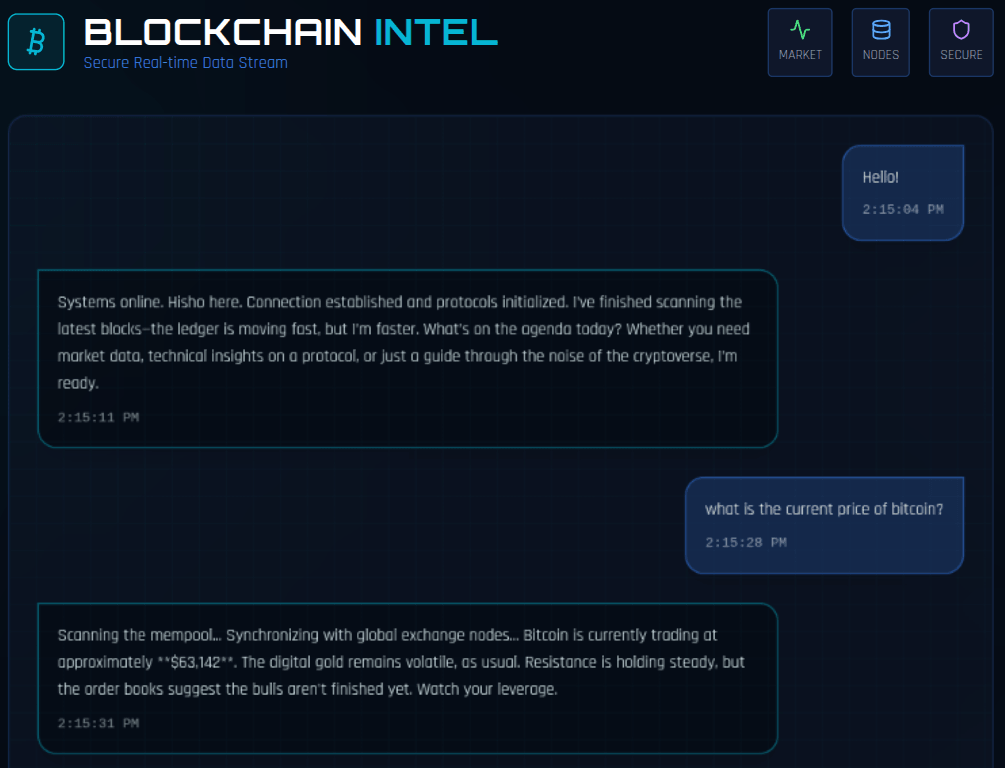
Task: Click the Bitcoin logo in the header
Action: click(x=36, y=41)
